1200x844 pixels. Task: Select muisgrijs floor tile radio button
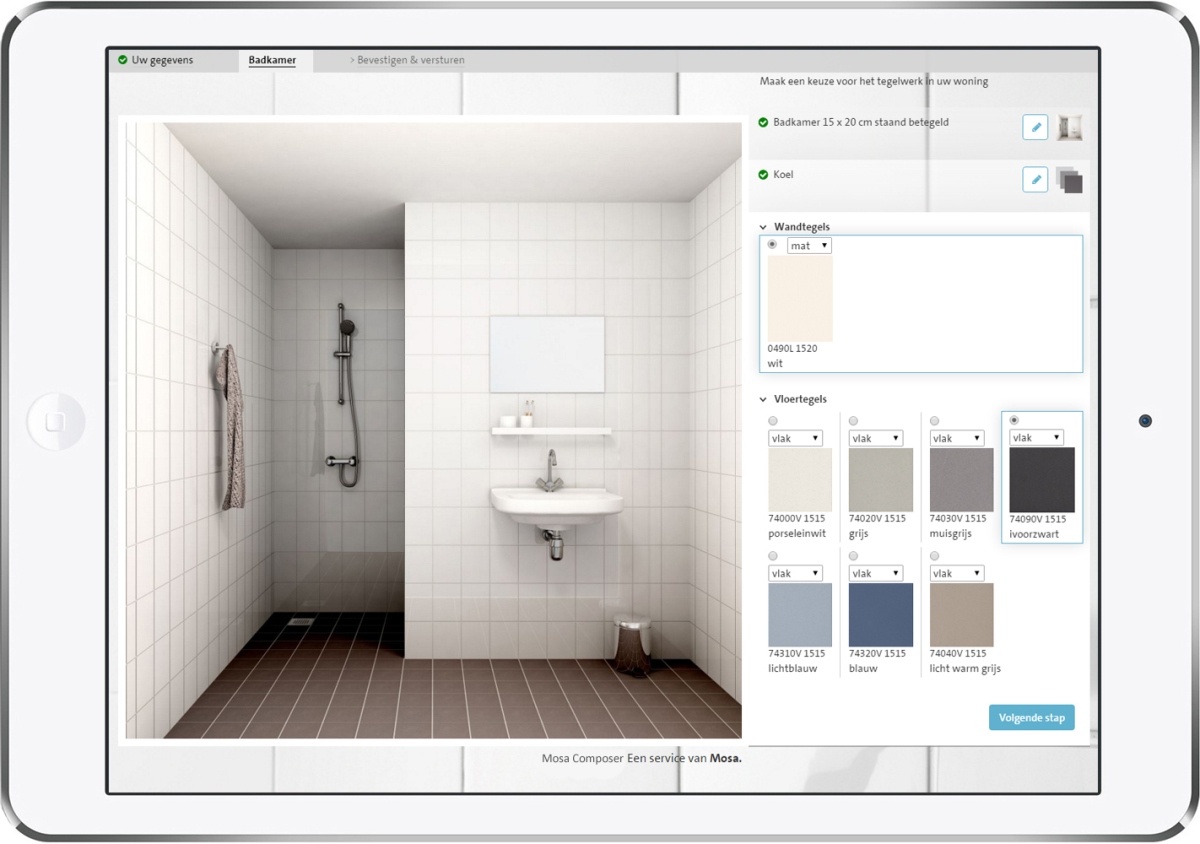tap(934, 422)
